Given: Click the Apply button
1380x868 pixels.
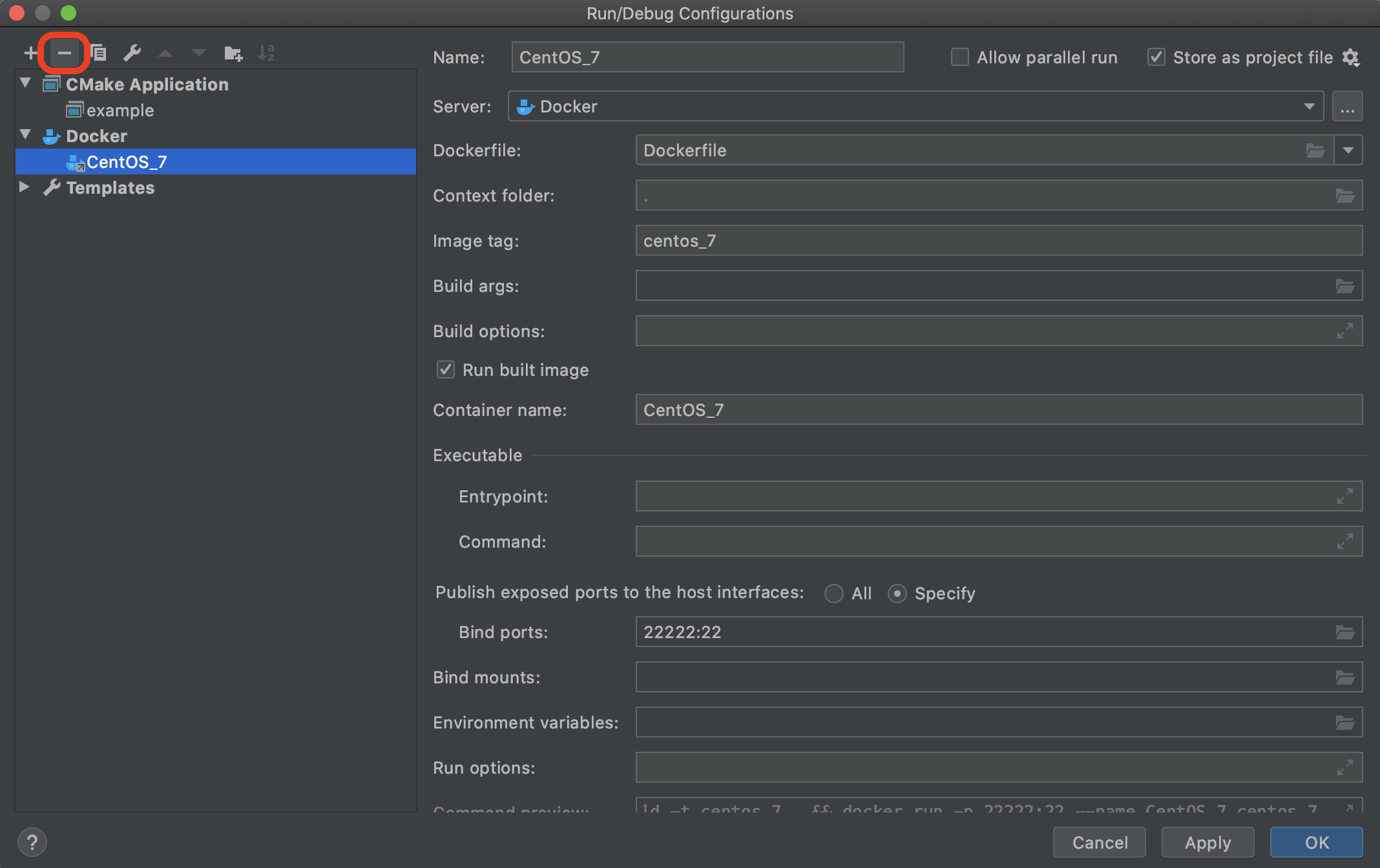Looking at the screenshot, I should pyautogui.click(x=1207, y=842).
